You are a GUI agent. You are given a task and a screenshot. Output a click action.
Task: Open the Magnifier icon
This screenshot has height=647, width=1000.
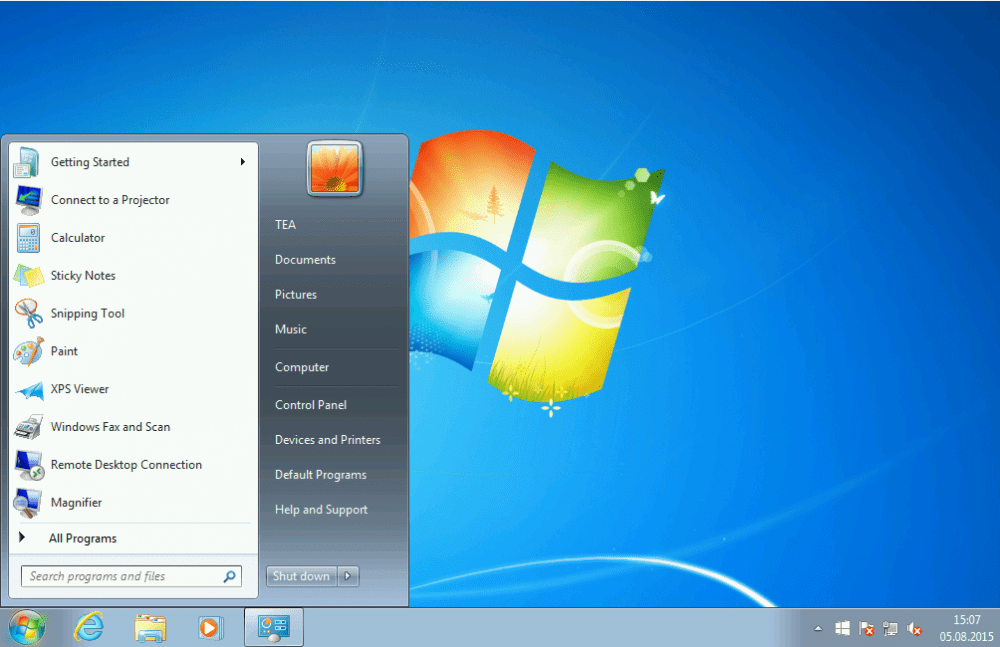click(x=28, y=503)
